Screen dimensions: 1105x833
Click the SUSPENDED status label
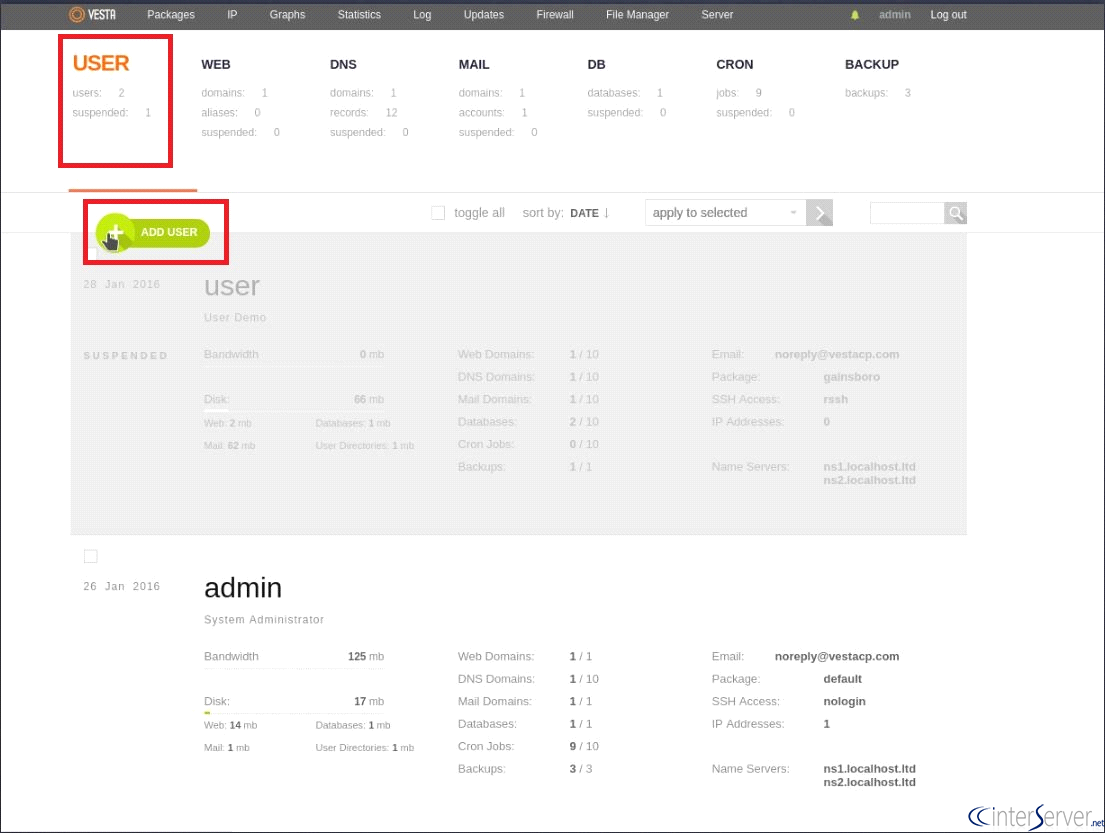(x=125, y=356)
